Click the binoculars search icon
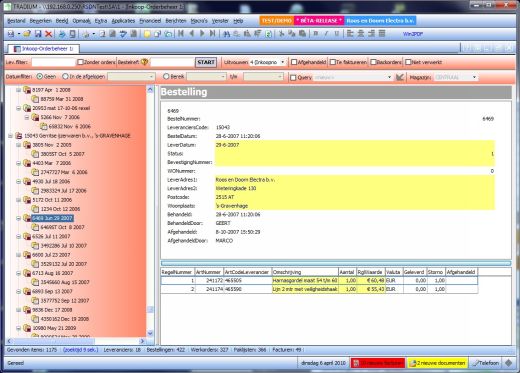Screen dimensions: 520x373 pyautogui.click(x=226, y=34)
